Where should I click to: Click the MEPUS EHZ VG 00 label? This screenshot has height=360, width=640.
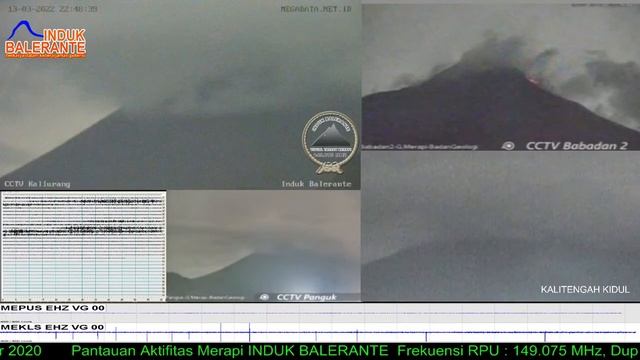[x=53, y=308]
